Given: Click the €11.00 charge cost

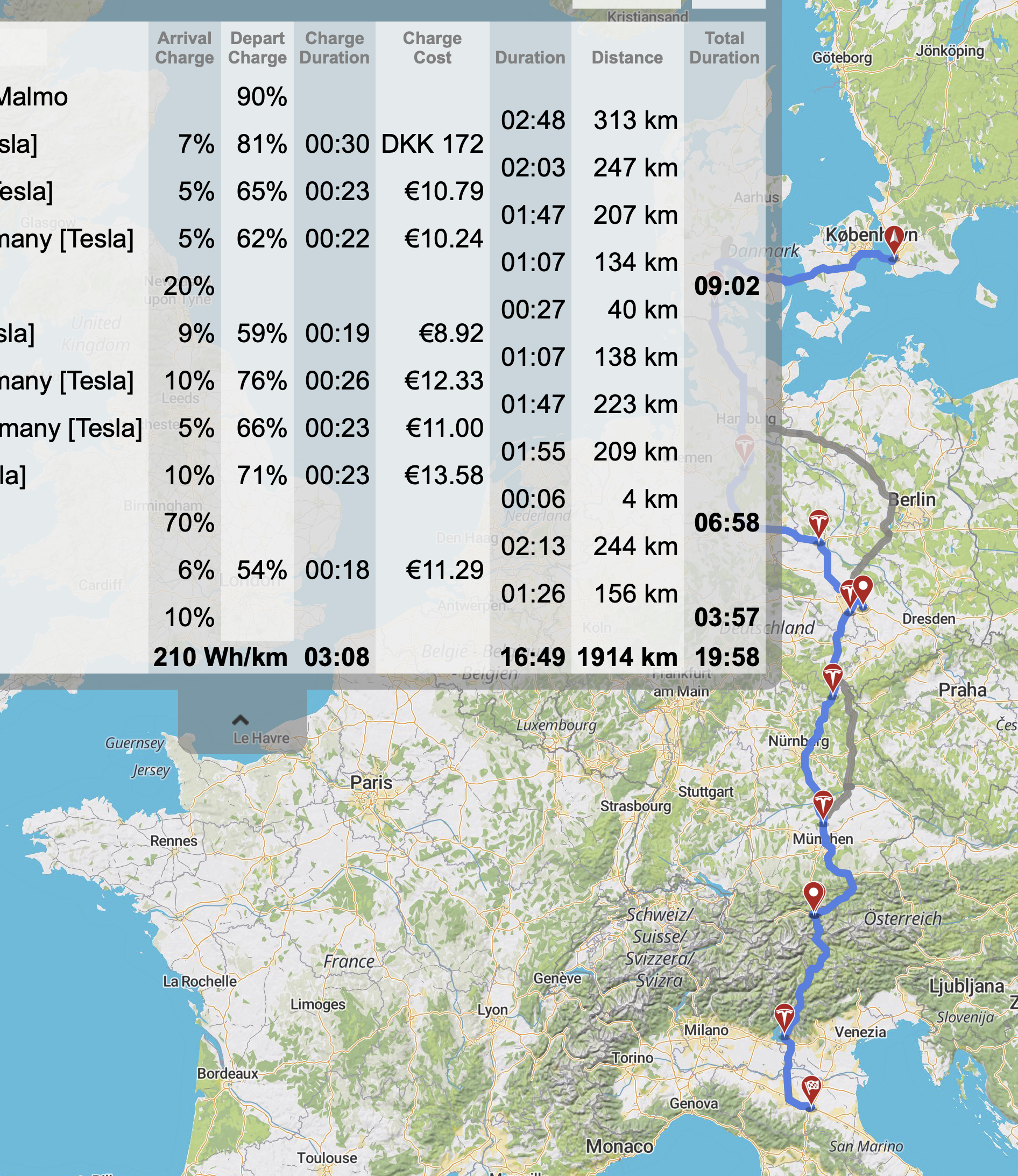Looking at the screenshot, I should [x=445, y=428].
